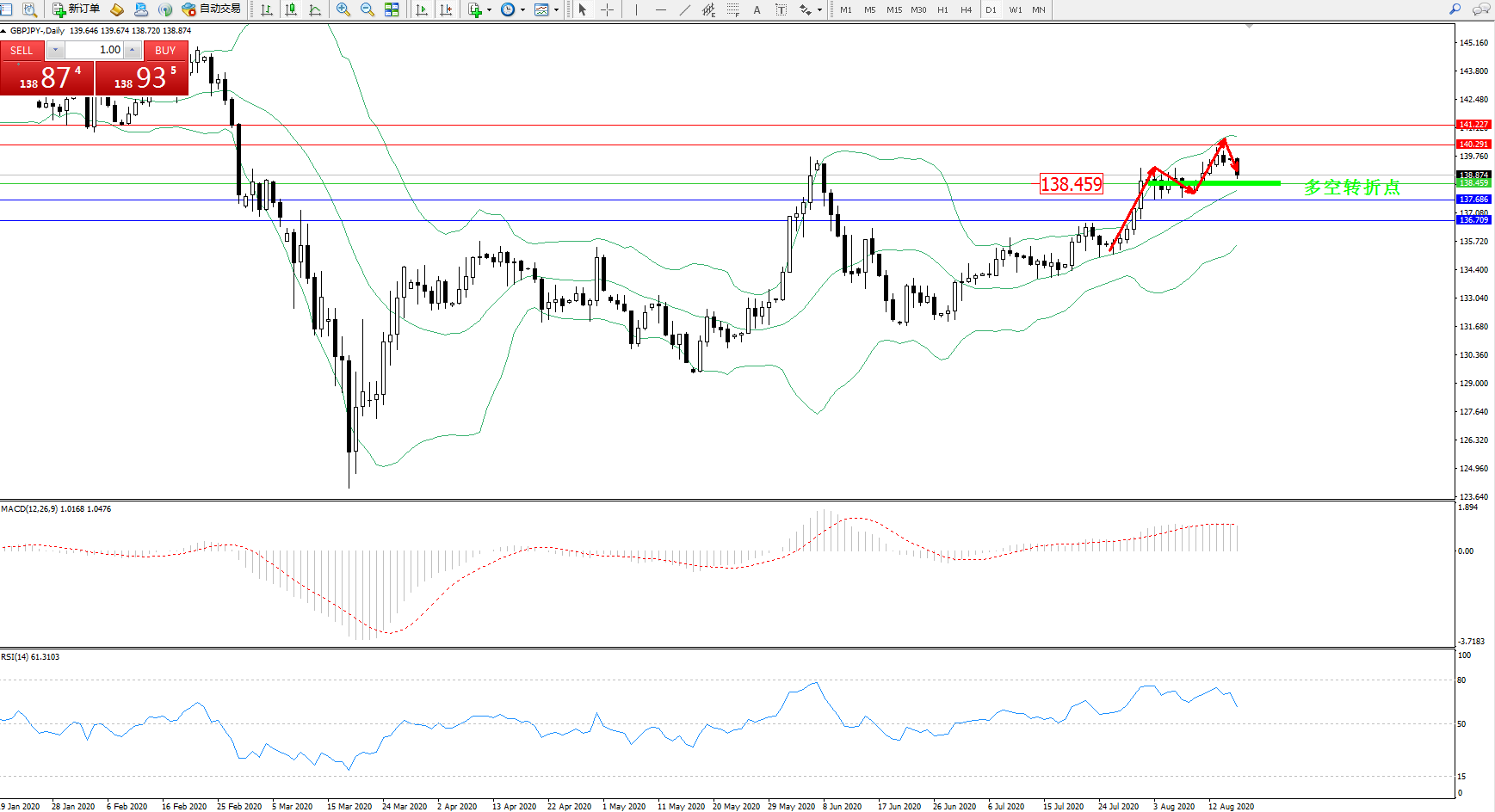Select the Fibonacci retracement tool
1495x812 pixels.
tap(733, 9)
